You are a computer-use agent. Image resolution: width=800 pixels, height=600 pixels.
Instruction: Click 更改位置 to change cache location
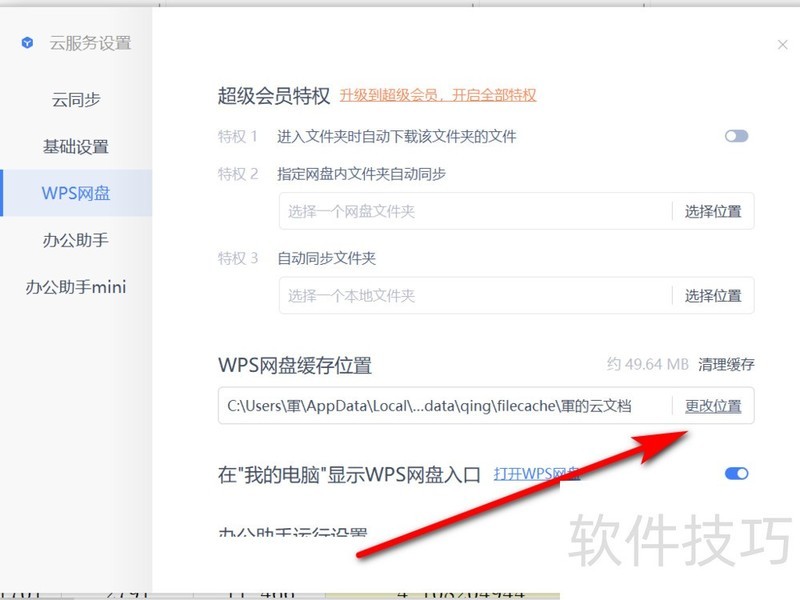(x=713, y=406)
